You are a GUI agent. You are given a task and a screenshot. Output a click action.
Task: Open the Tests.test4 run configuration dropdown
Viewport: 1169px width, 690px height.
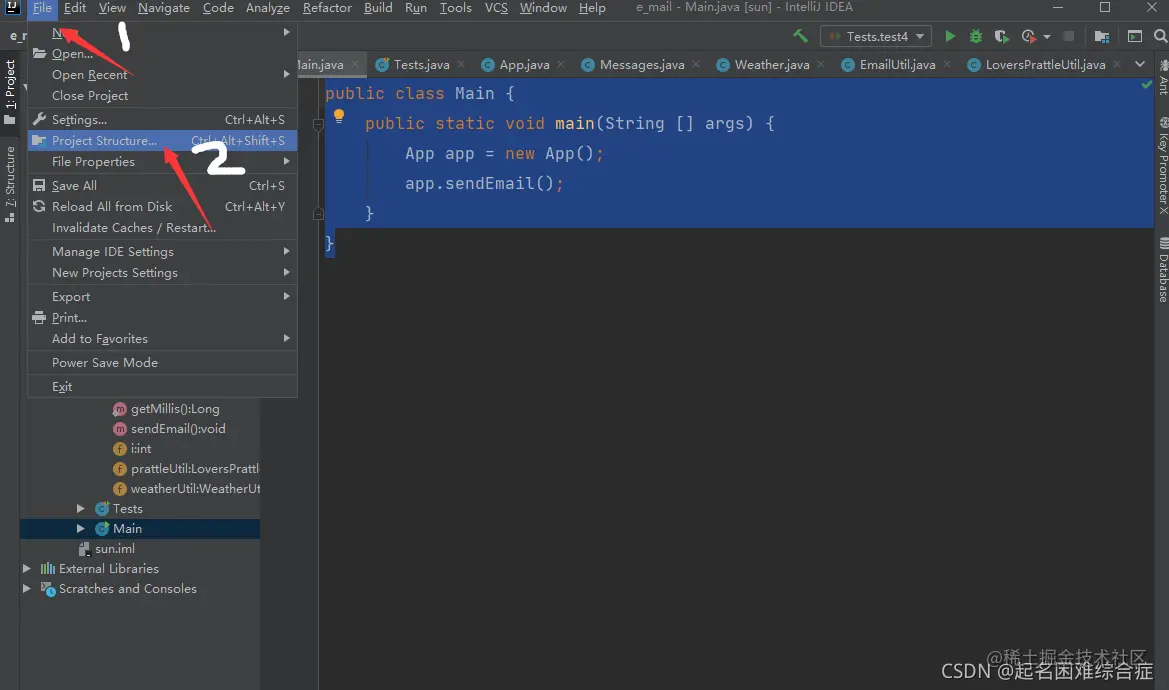[877, 36]
